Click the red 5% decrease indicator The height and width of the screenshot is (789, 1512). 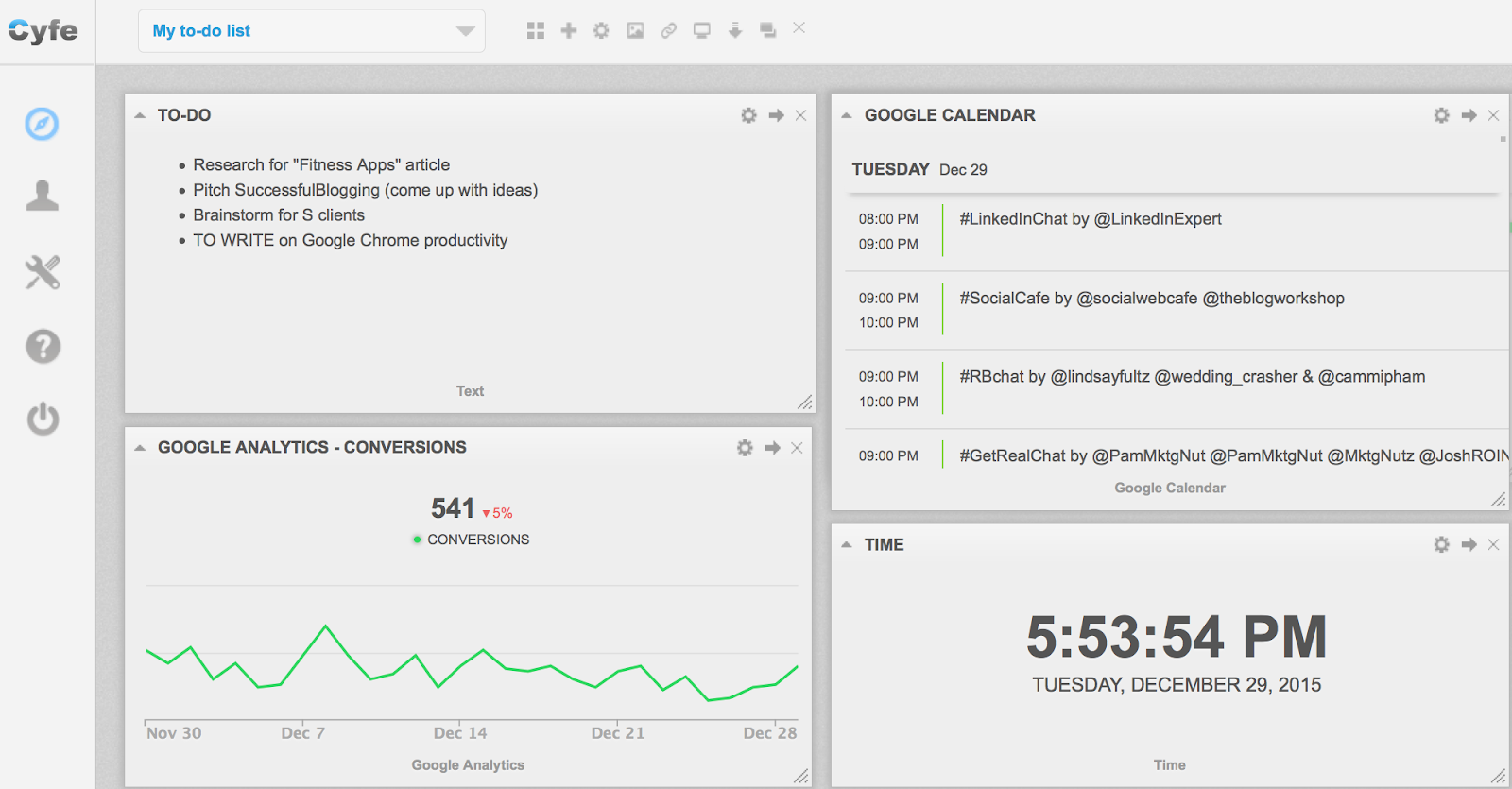(x=498, y=513)
